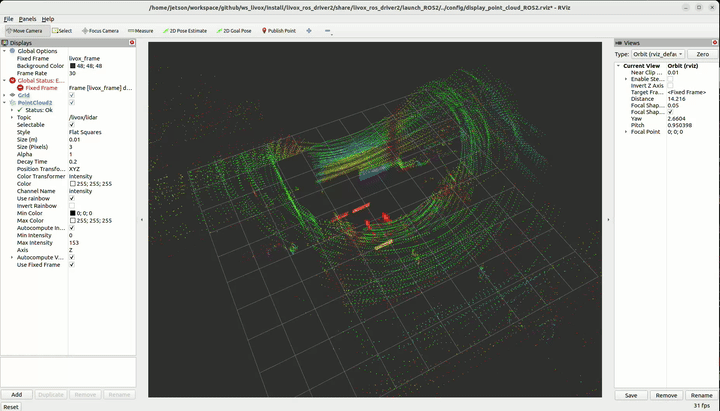This screenshot has height=411, width=720.
Task: Click the Yaw value 2.6604
Action: pos(676,118)
